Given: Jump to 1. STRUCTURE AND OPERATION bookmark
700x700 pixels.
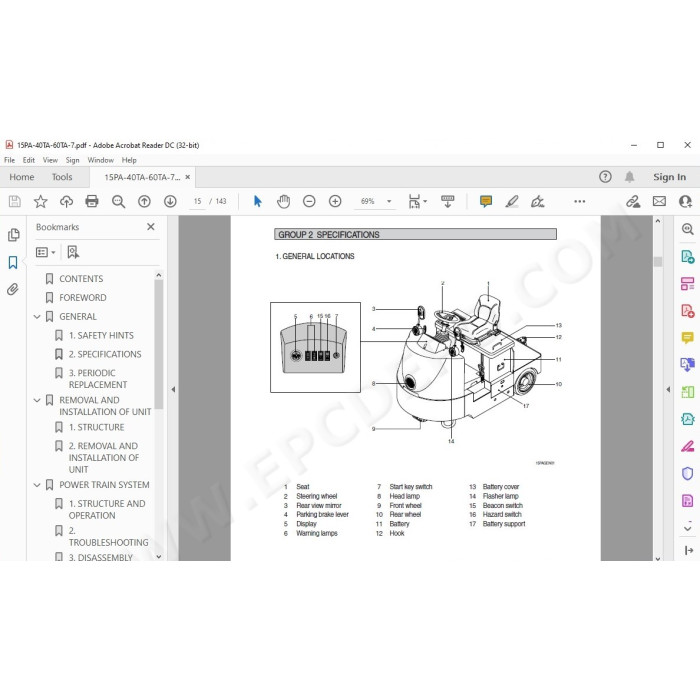Looking at the screenshot, I should (107, 509).
